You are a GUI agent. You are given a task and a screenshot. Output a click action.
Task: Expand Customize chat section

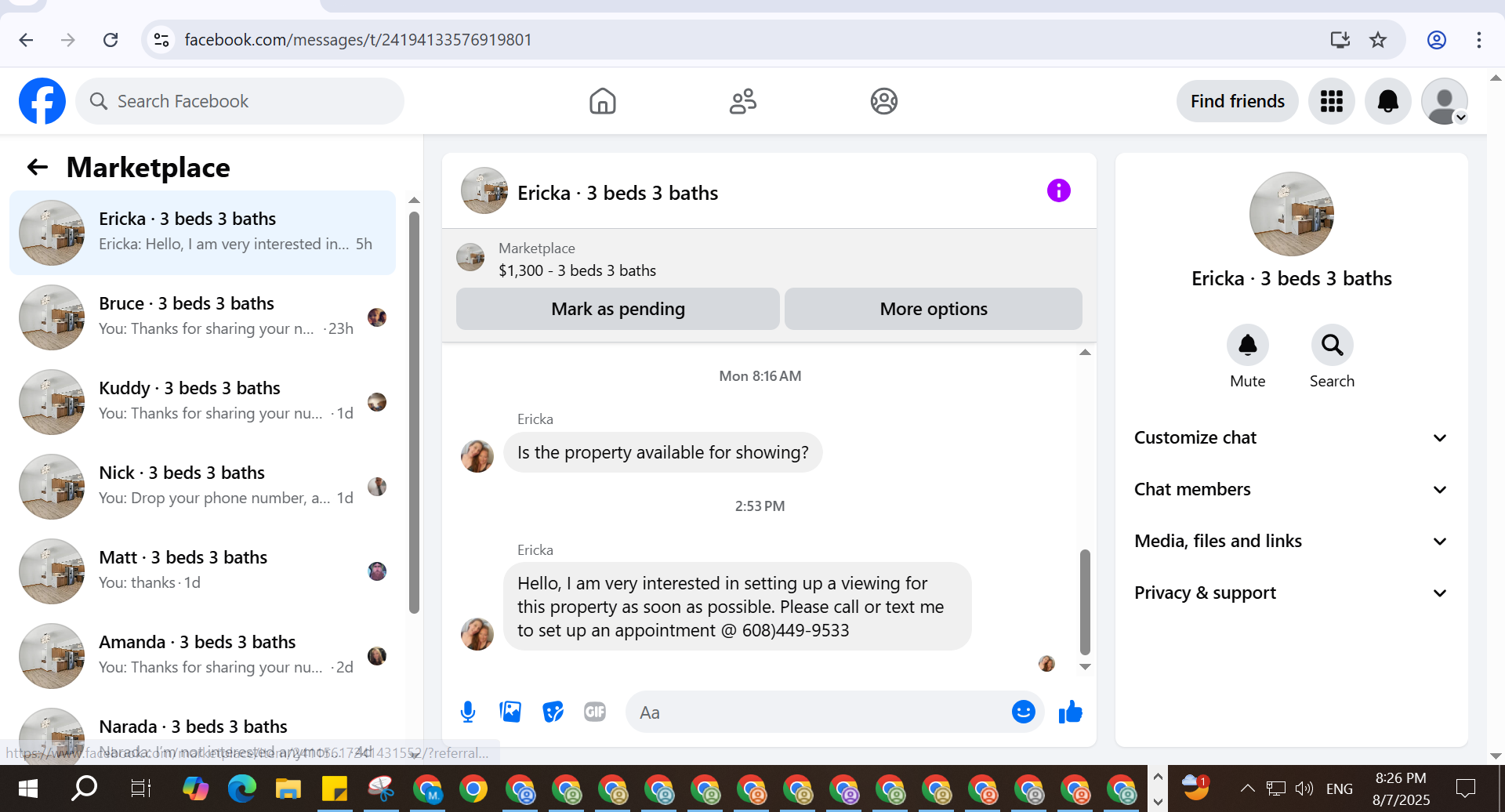pyautogui.click(x=1291, y=437)
